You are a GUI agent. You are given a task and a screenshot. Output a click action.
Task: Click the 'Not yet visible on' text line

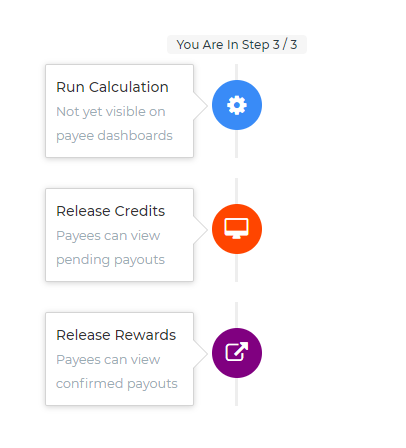[x=111, y=112]
